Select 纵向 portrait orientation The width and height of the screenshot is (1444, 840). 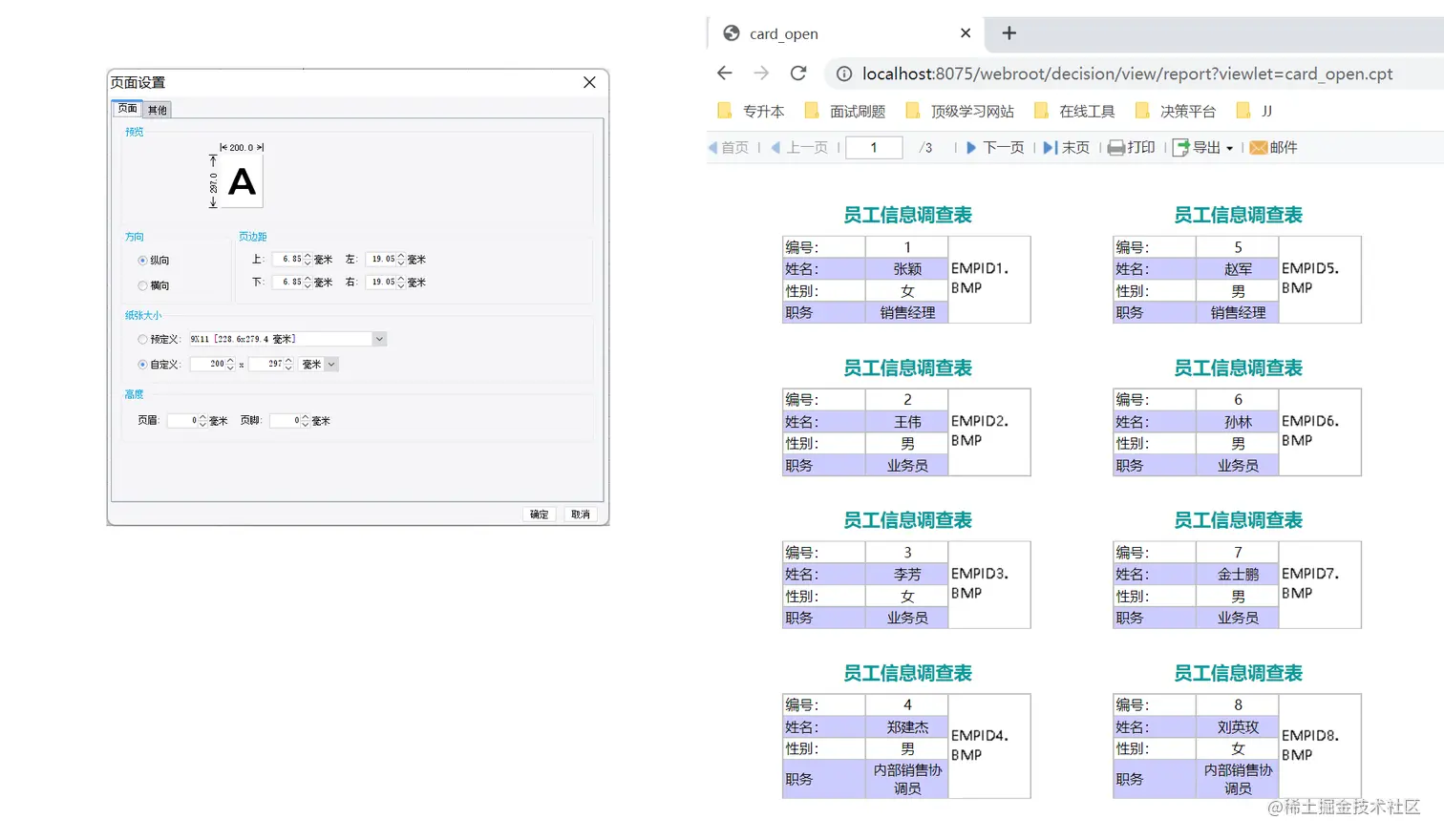[x=153, y=261]
